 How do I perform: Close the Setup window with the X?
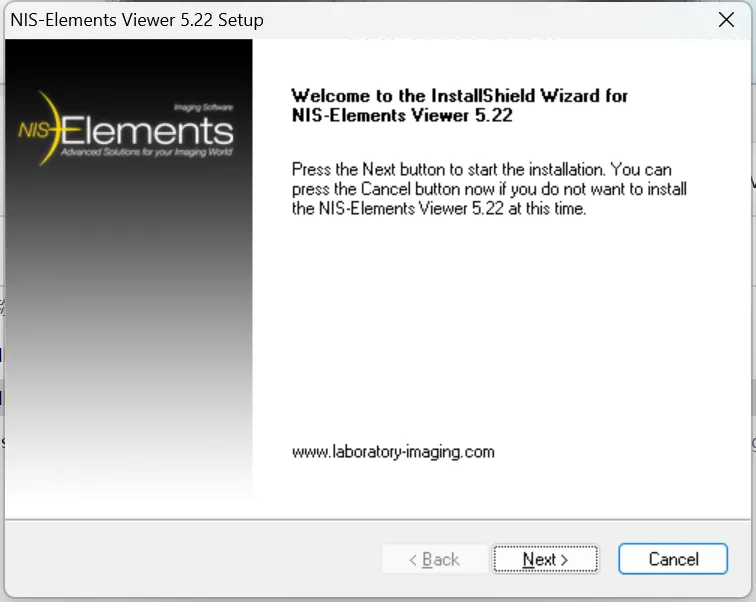pos(726,20)
